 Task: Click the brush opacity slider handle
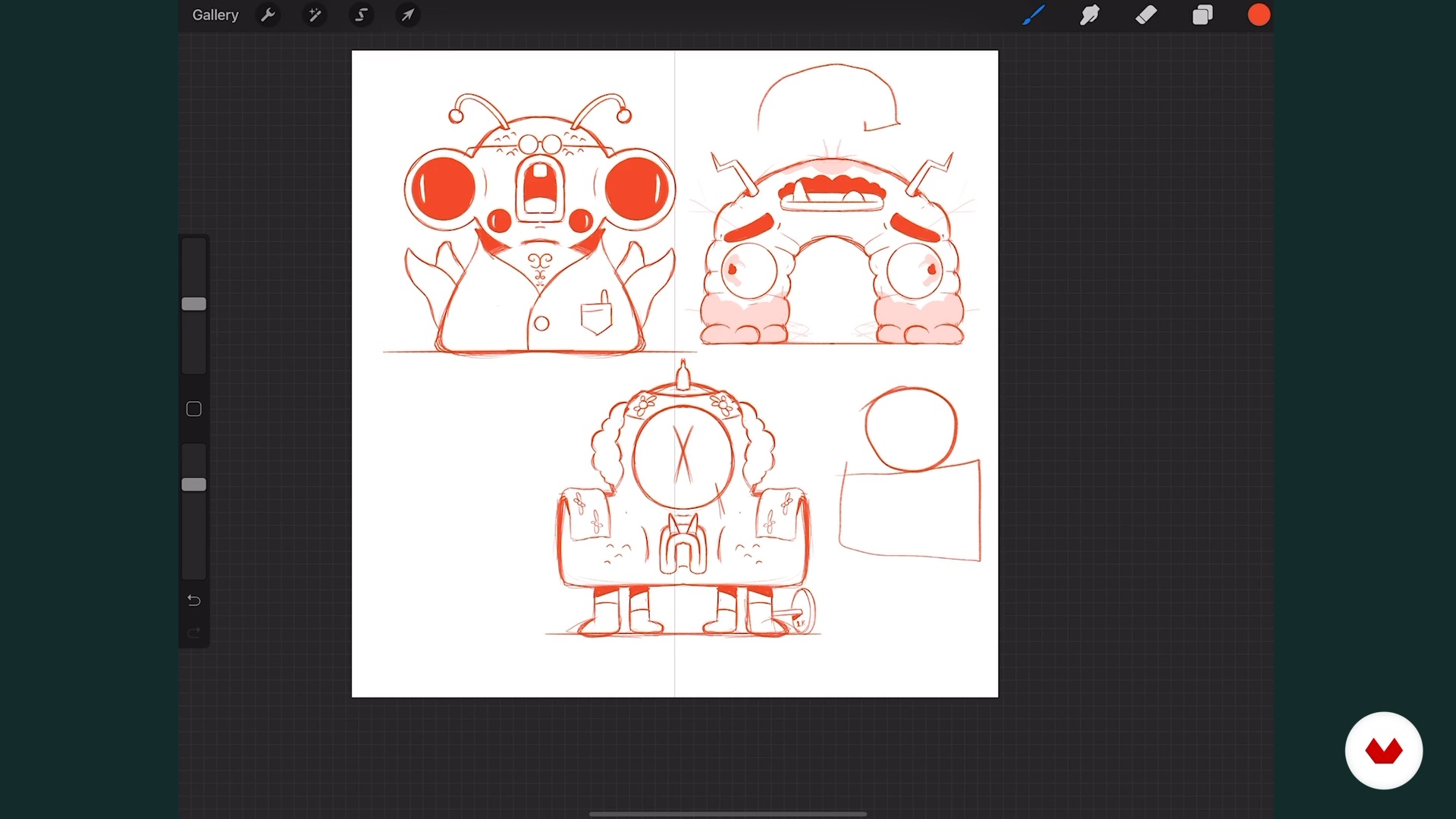point(194,485)
